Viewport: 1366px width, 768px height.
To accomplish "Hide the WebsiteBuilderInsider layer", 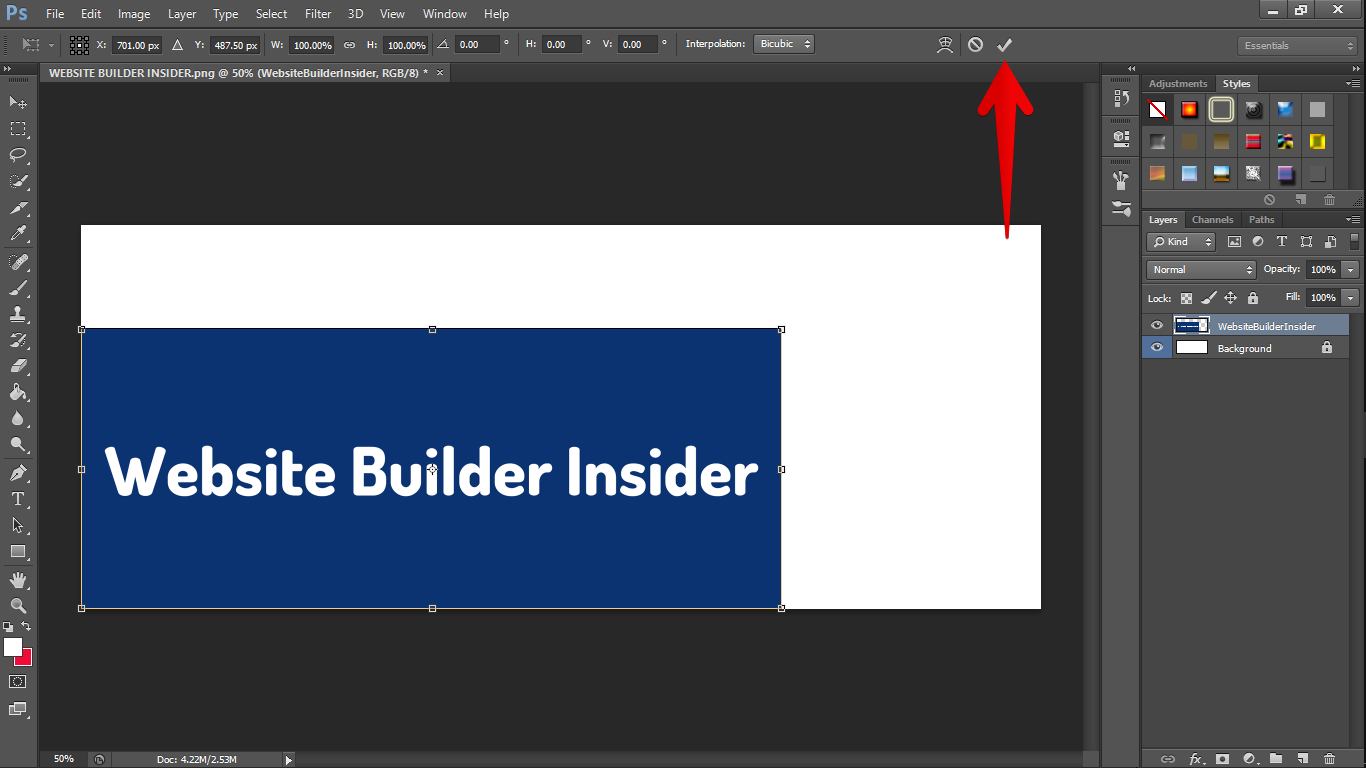I will point(1157,326).
